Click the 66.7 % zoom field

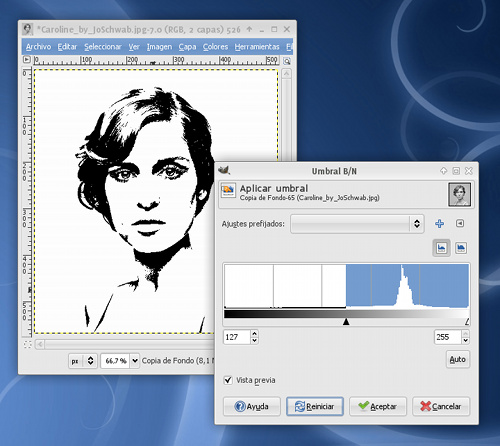tap(116, 361)
